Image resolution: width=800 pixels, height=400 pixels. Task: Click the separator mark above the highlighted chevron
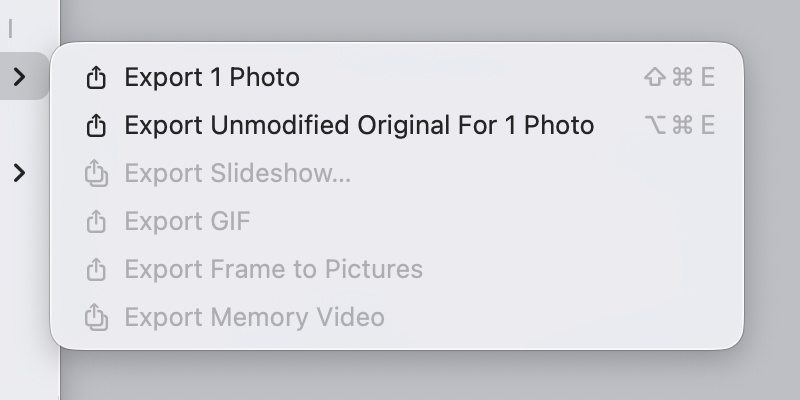pyautogui.click(x=11, y=29)
